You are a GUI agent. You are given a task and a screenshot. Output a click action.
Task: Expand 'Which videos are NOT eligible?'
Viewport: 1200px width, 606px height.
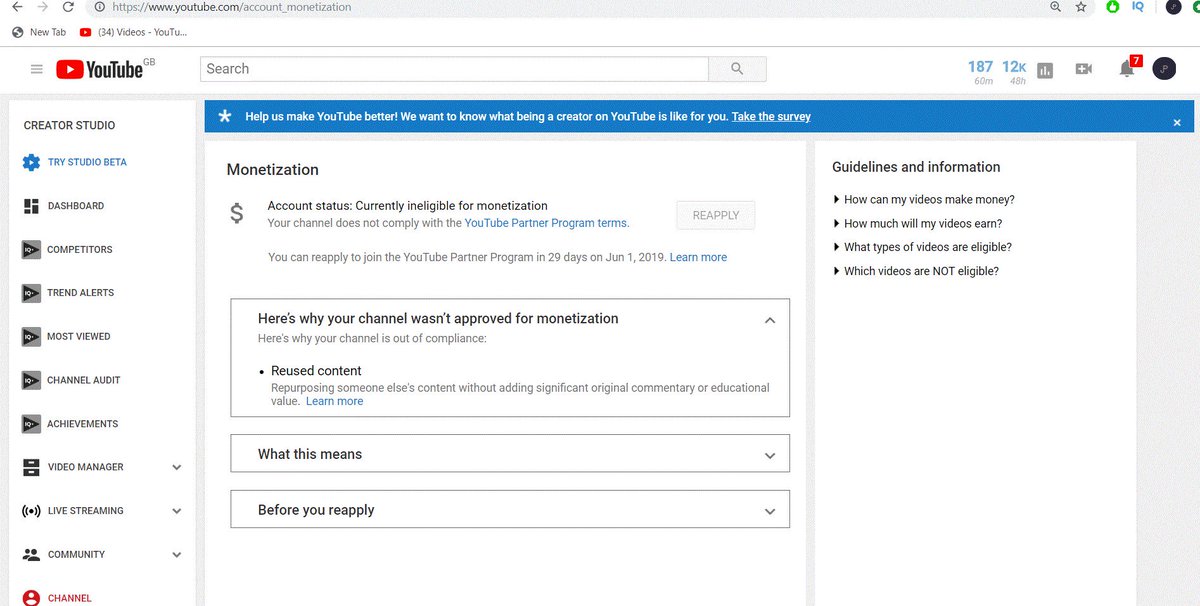pos(915,271)
